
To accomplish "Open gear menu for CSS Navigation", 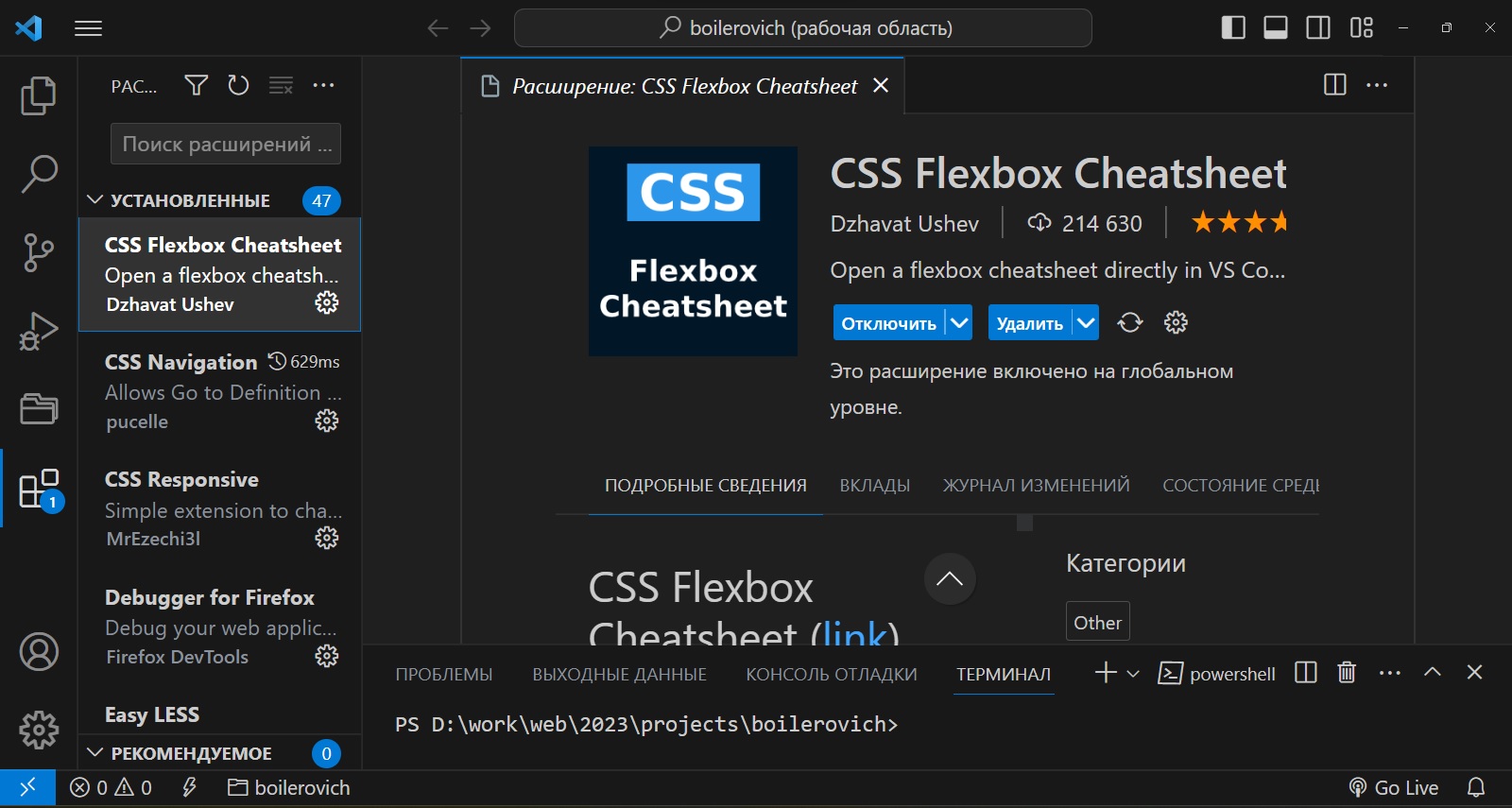I will (327, 421).
